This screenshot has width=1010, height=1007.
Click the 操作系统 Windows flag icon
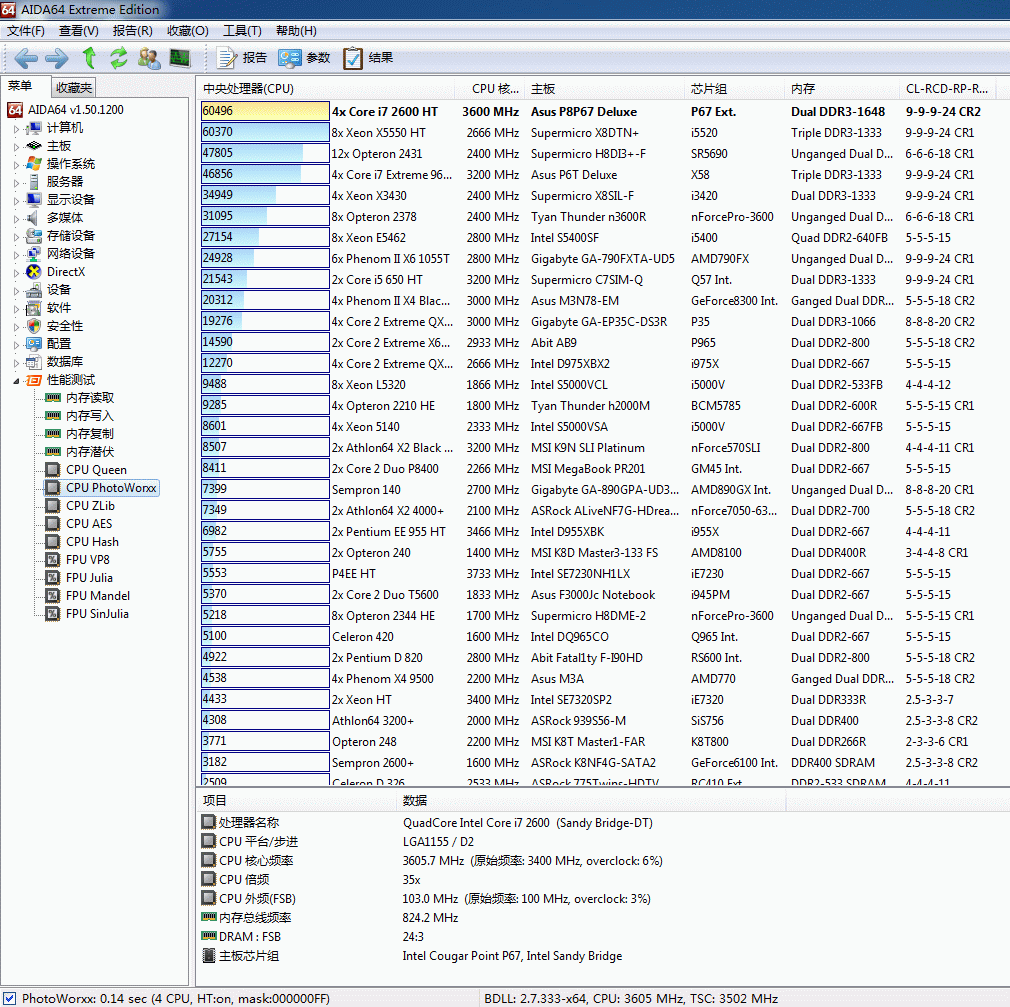34,164
